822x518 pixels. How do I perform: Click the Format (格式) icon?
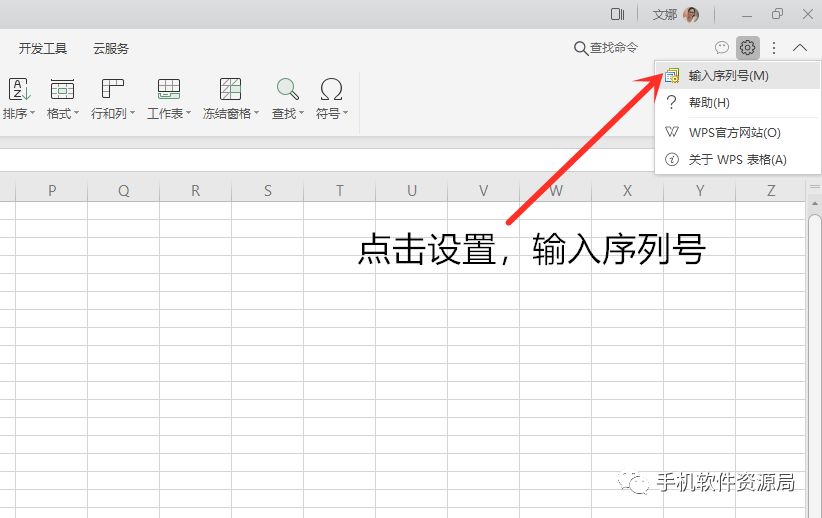click(62, 89)
